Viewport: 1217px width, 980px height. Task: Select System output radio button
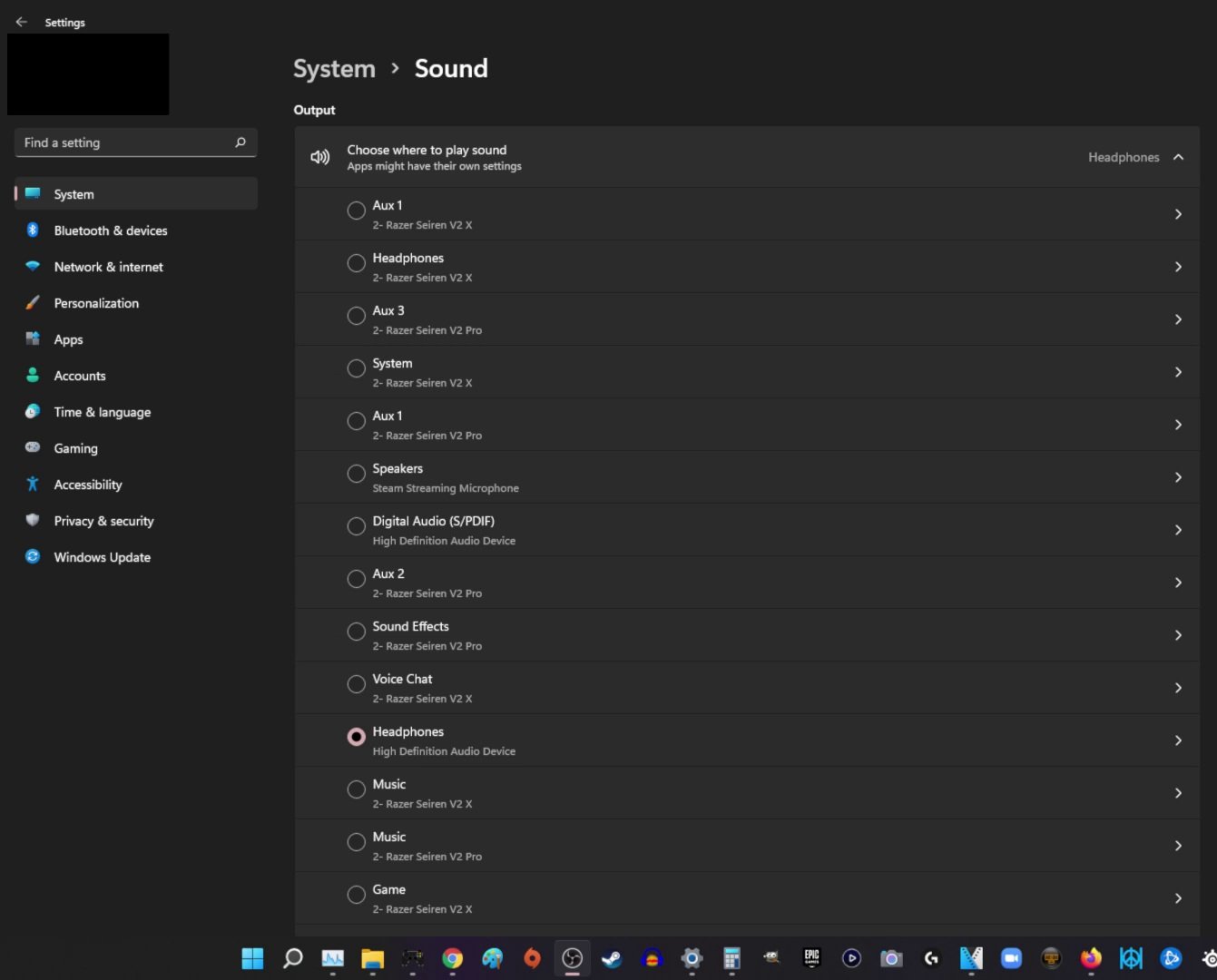click(x=357, y=368)
